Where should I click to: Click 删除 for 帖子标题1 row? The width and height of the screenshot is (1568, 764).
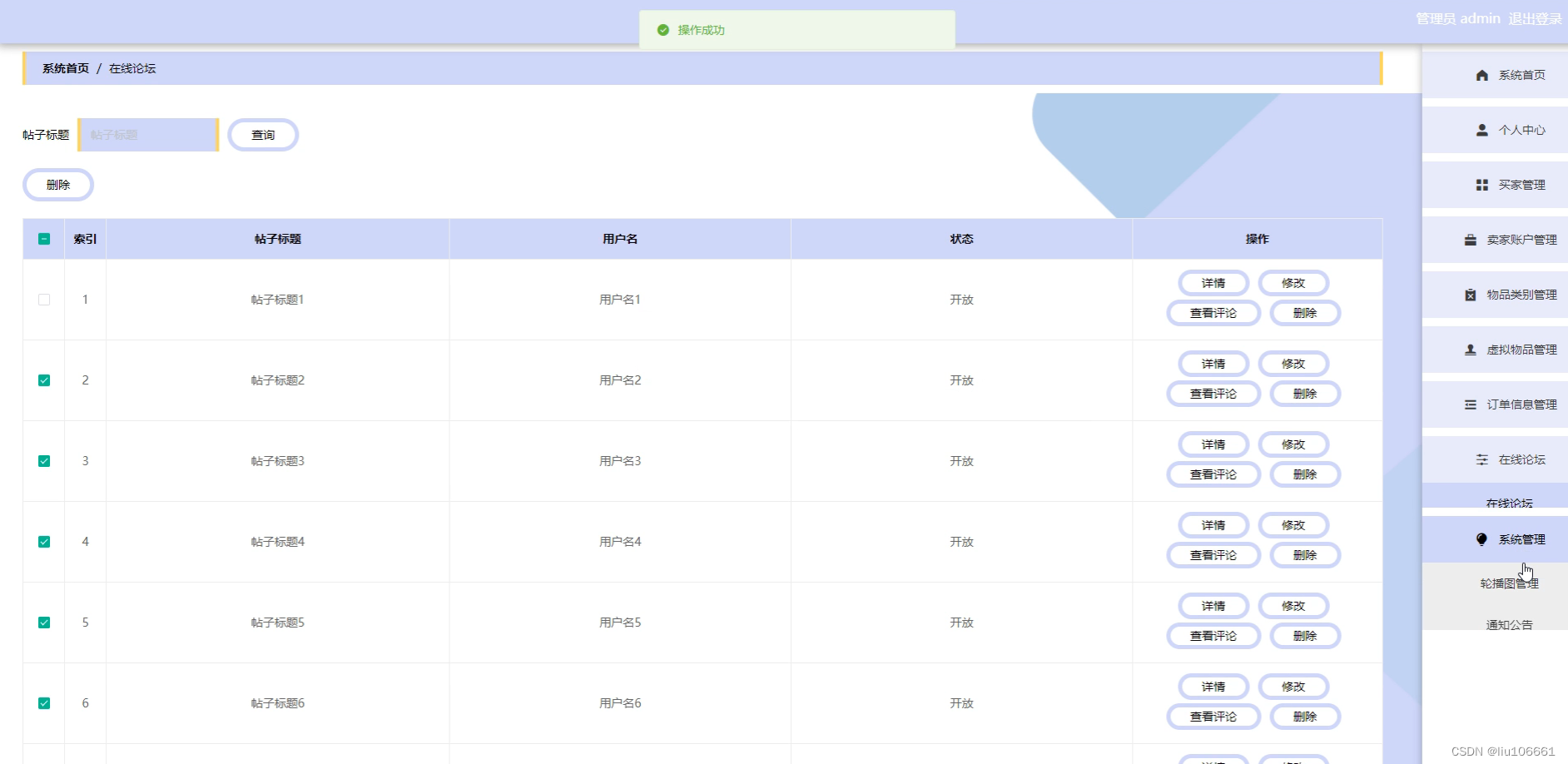1305,313
